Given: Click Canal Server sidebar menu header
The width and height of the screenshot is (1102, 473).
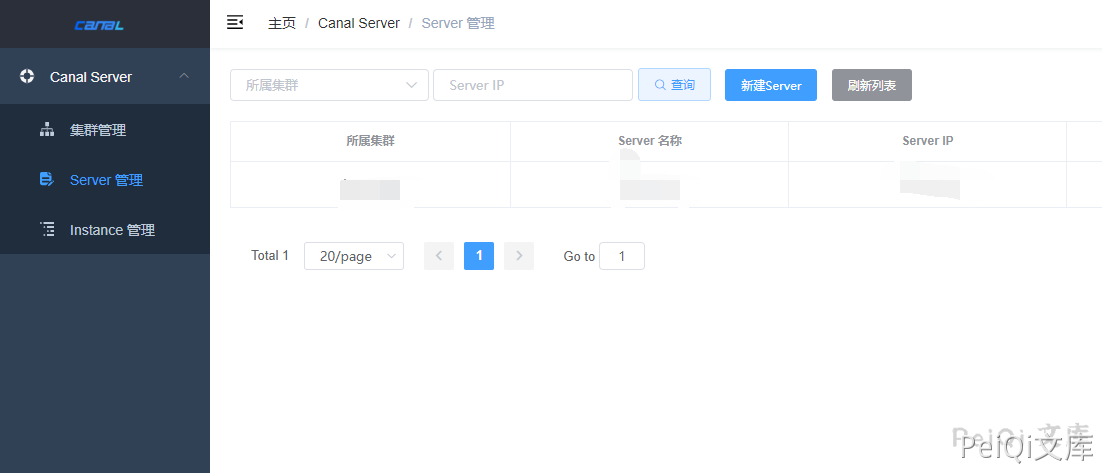Looking at the screenshot, I should tap(105, 77).
